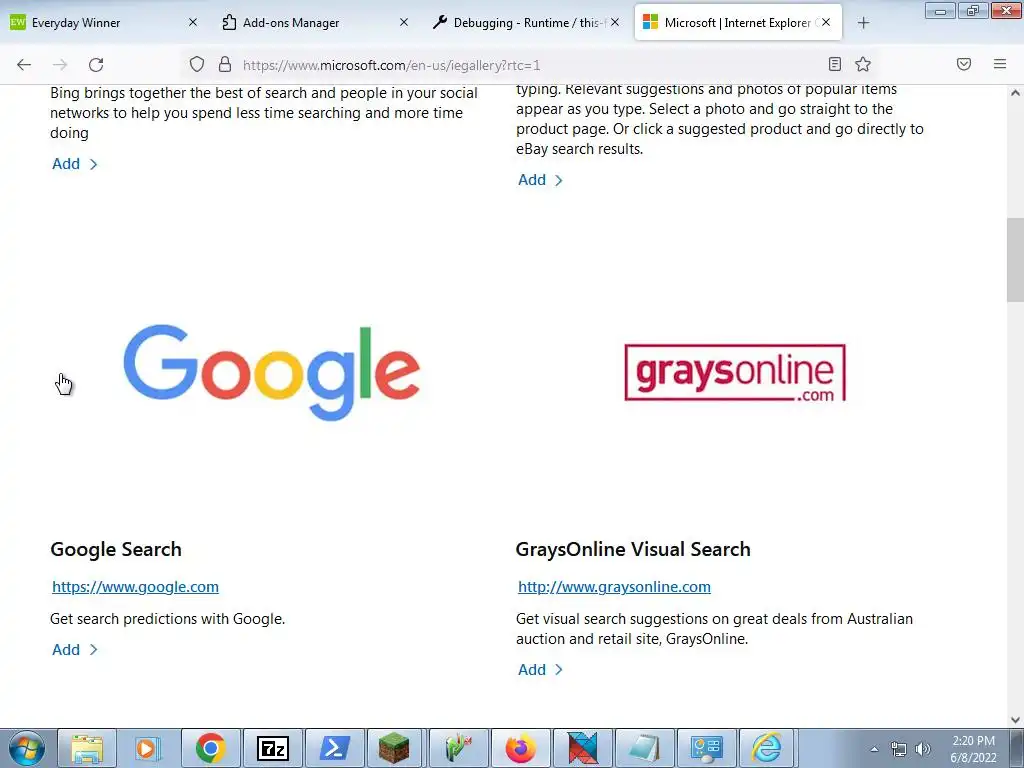Show site security padlock info

coord(225,64)
